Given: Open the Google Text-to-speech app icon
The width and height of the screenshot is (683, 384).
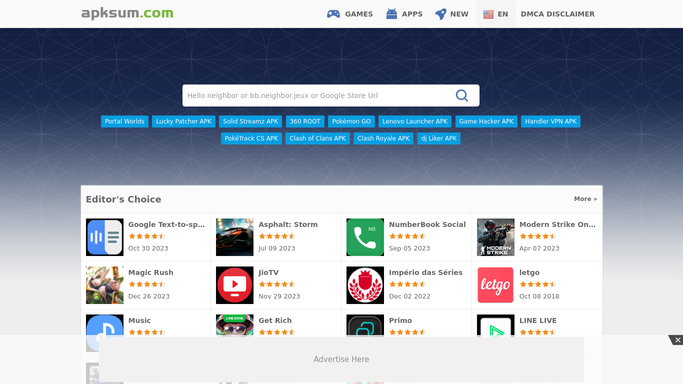Looking at the screenshot, I should click(105, 237).
